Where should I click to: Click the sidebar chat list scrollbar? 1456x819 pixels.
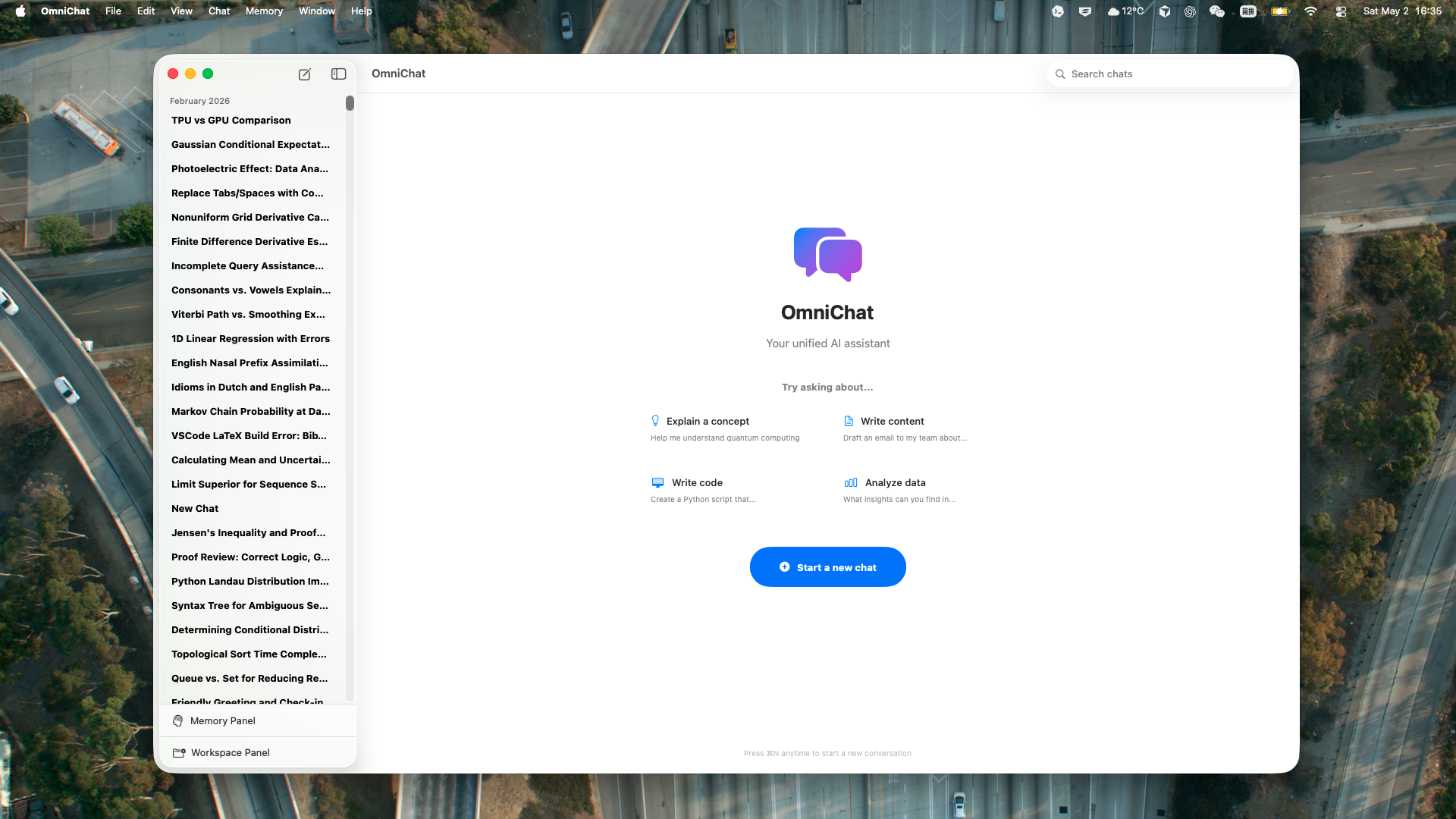pos(350,103)
